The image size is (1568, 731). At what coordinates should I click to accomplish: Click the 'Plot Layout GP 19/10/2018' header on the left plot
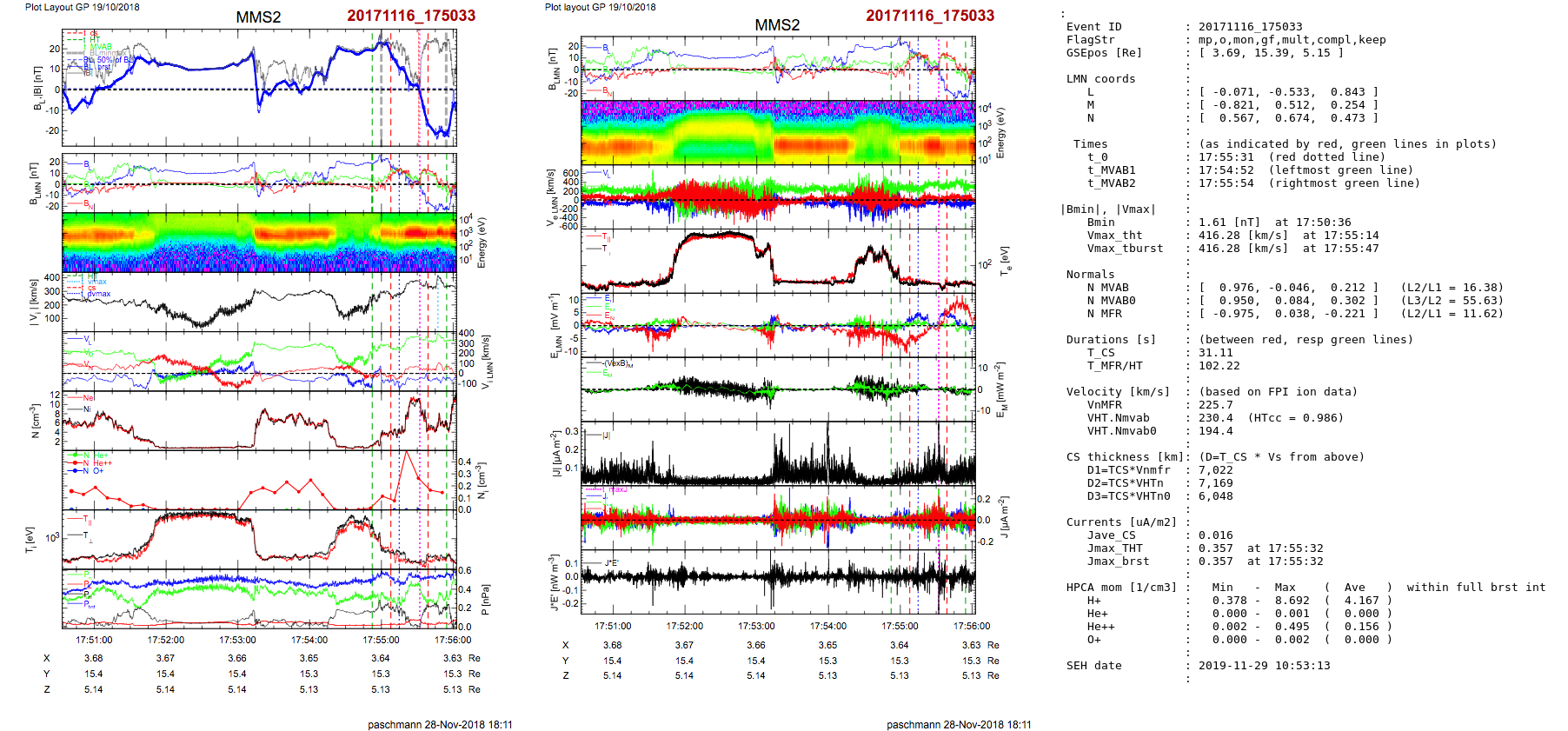click(x=82, y=7)
